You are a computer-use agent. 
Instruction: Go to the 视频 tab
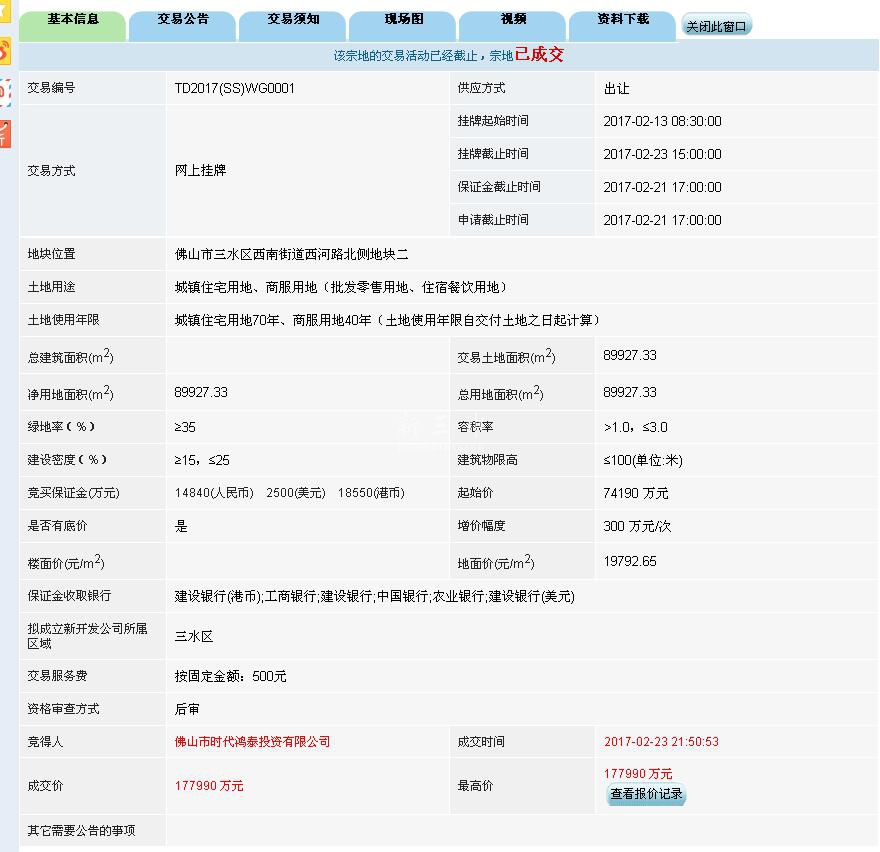tap(513, 20)
